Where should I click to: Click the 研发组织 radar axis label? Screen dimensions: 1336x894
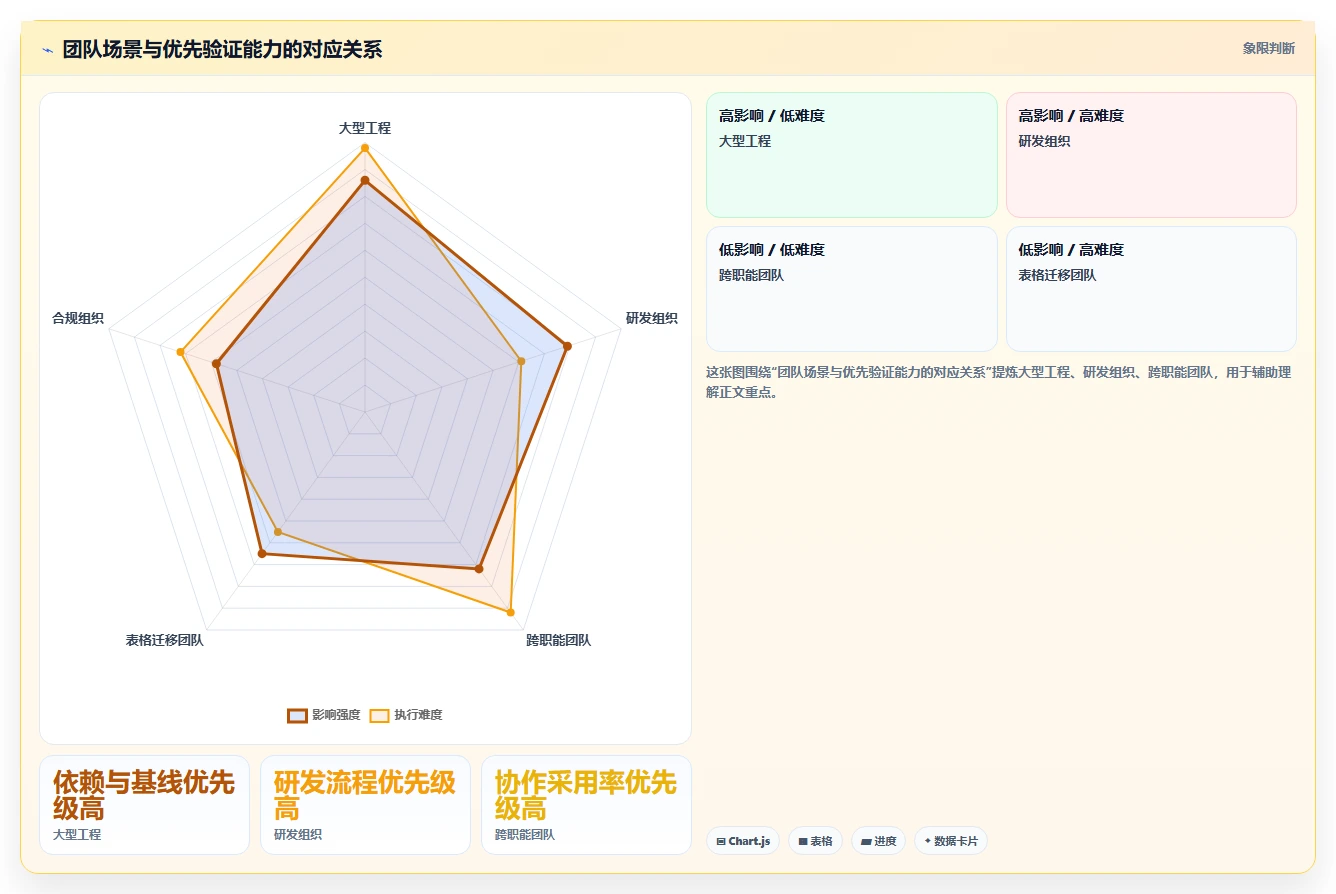(x=652, y=318)
